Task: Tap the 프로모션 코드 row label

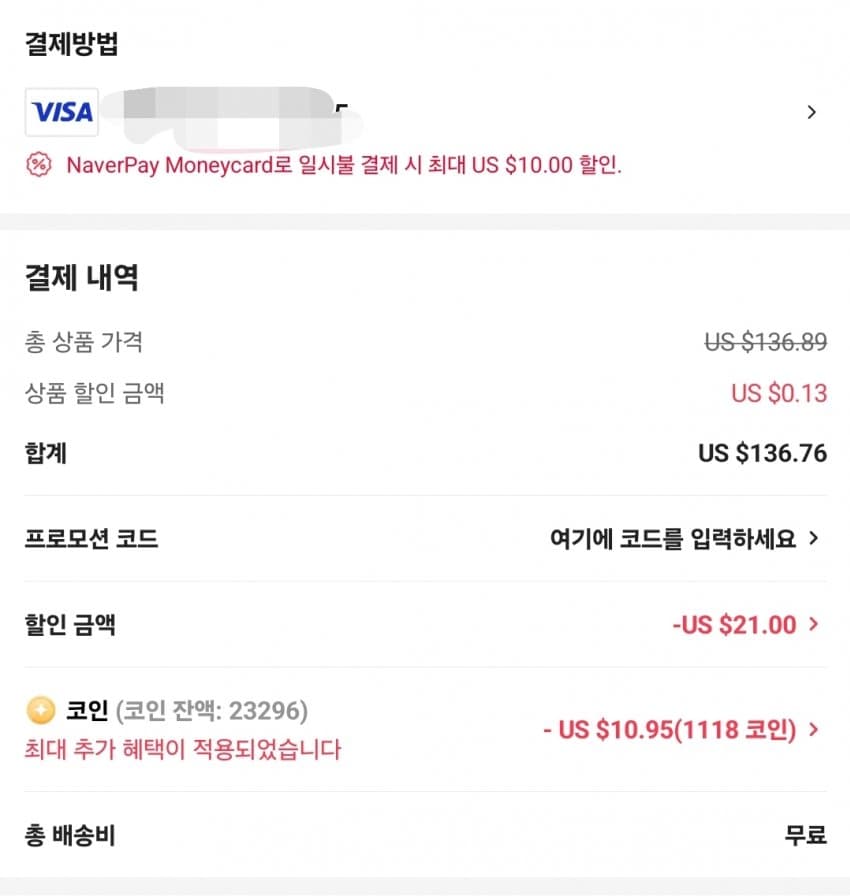Action: (91, 538)
